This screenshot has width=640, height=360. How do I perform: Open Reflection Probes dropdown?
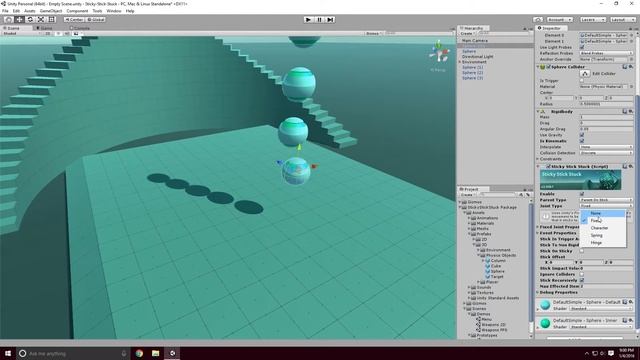pos(607,53)
